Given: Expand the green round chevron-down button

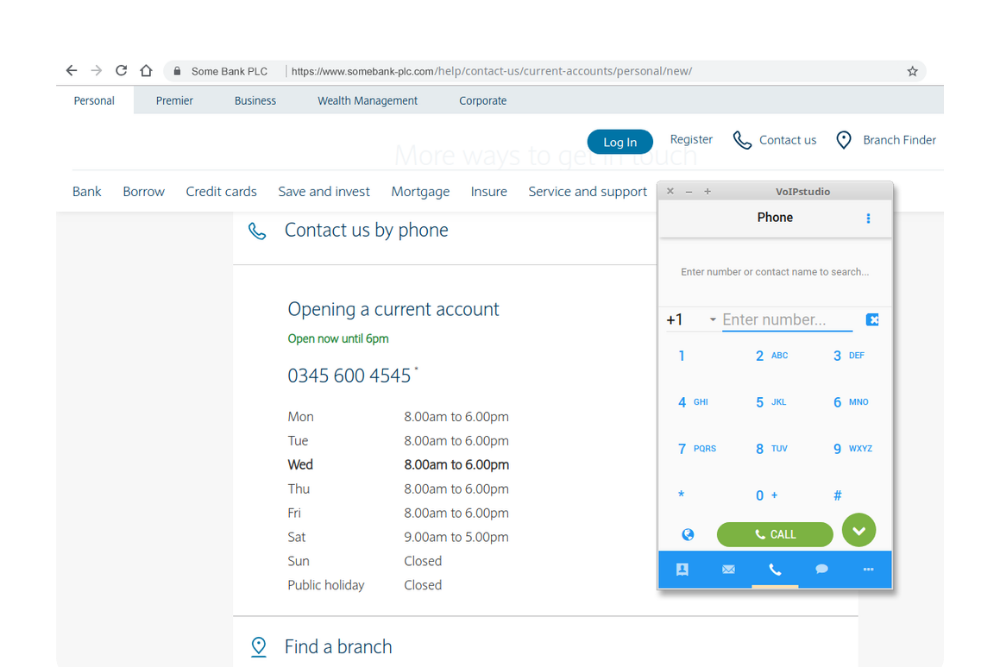Looking at the screenshot, I should pos(858,530).
